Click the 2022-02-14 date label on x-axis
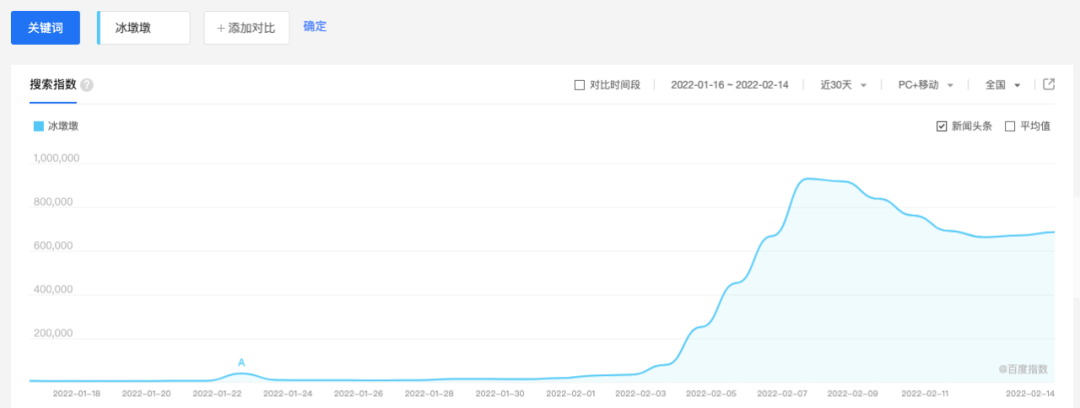The height and width of the screenshot is (408, 1080). [x=1030, y=394]
